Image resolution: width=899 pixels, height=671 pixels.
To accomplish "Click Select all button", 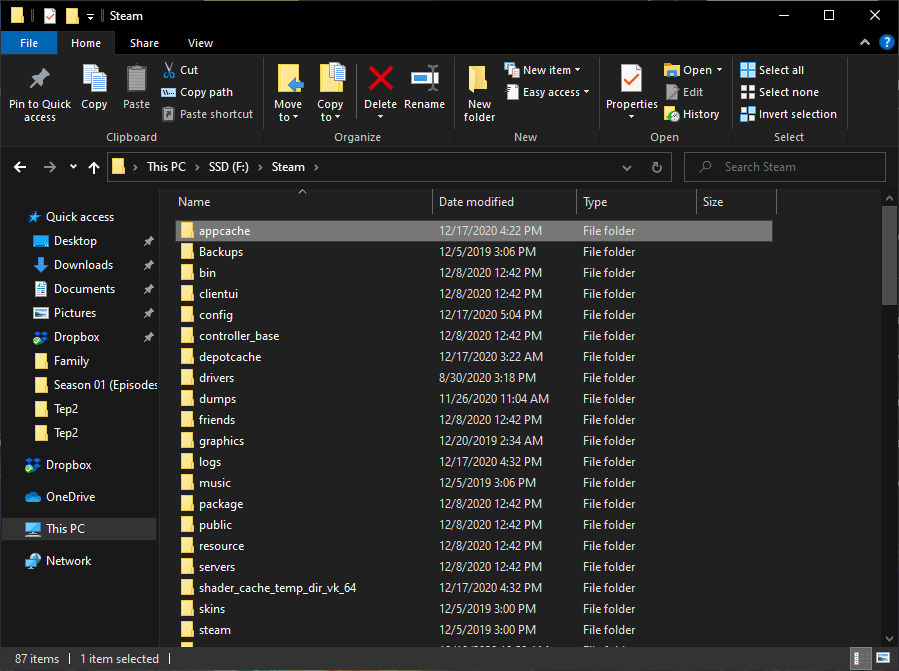I will [x=772, y=70].
